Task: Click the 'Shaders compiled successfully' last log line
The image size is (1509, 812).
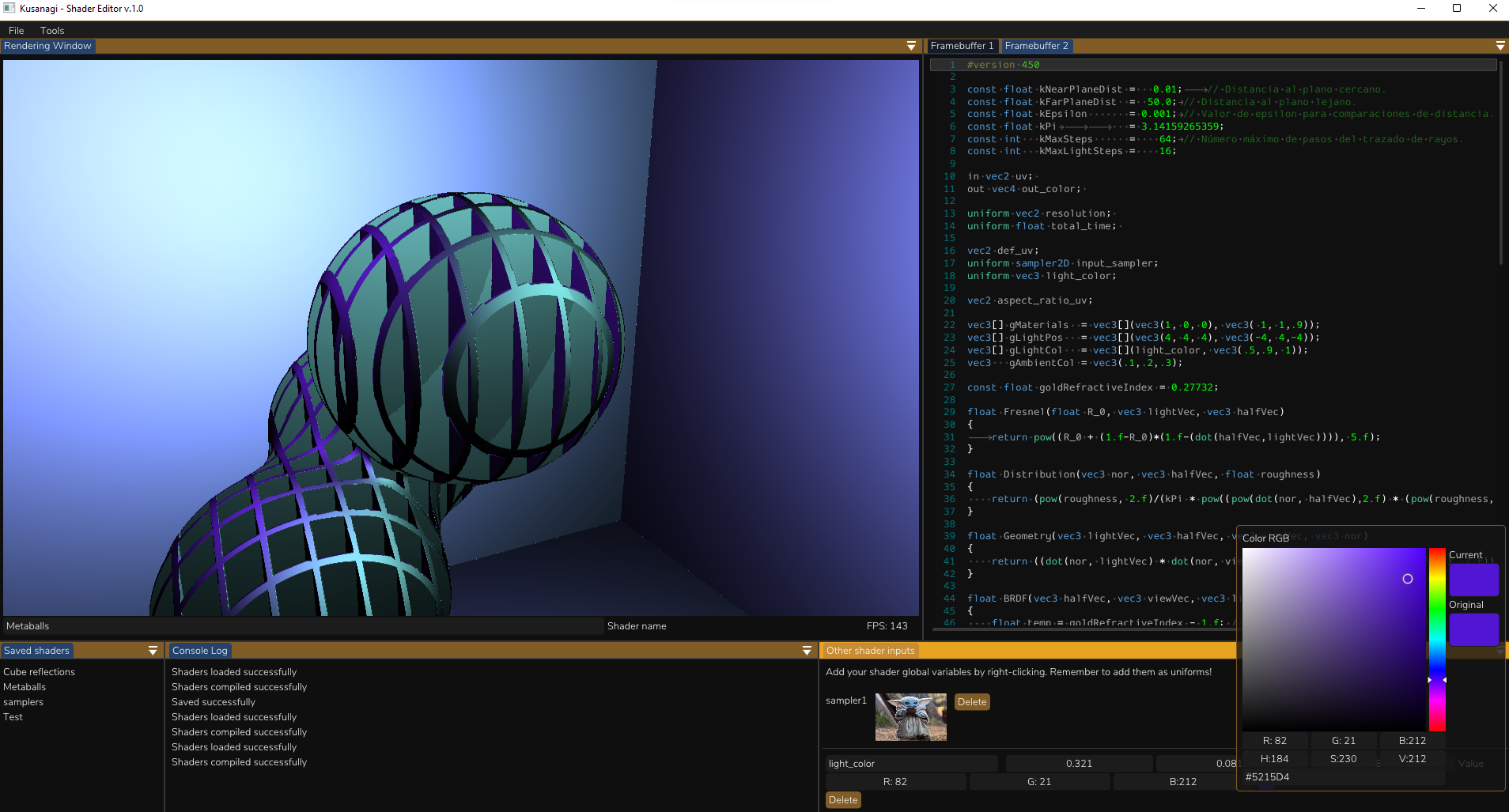Action: click(x=239, y=762)
